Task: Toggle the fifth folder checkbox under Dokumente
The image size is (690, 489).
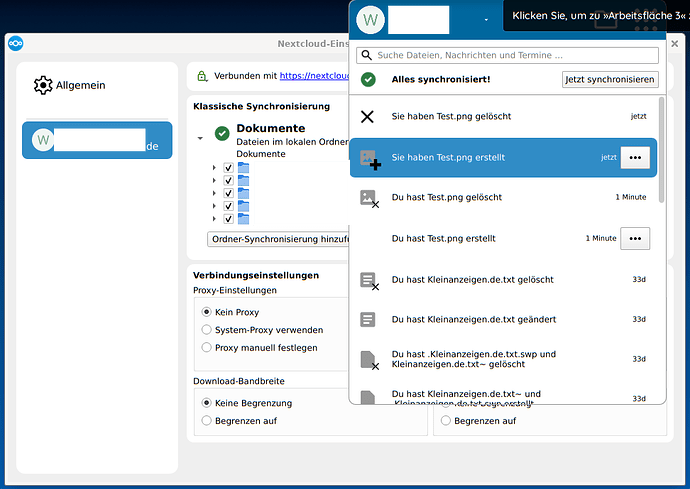Action: 228,219
